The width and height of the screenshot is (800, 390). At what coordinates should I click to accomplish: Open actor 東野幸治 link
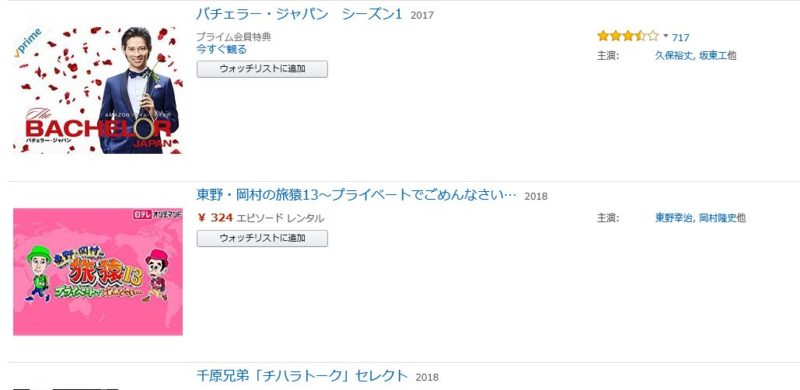(x=673, y=218)
